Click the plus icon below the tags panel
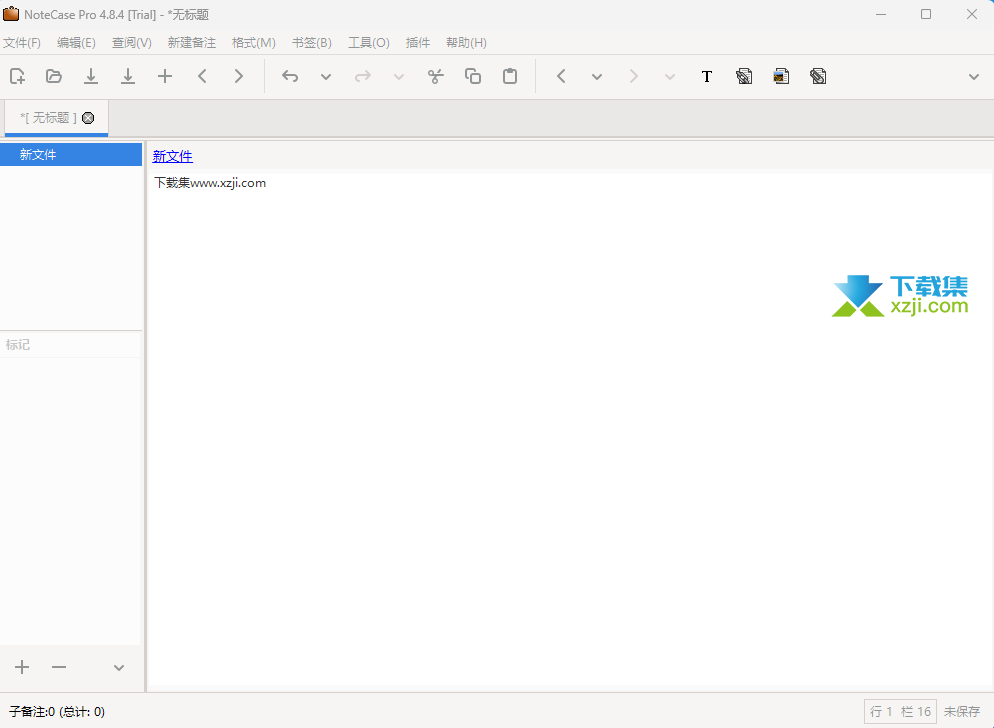 coord(22,667)
